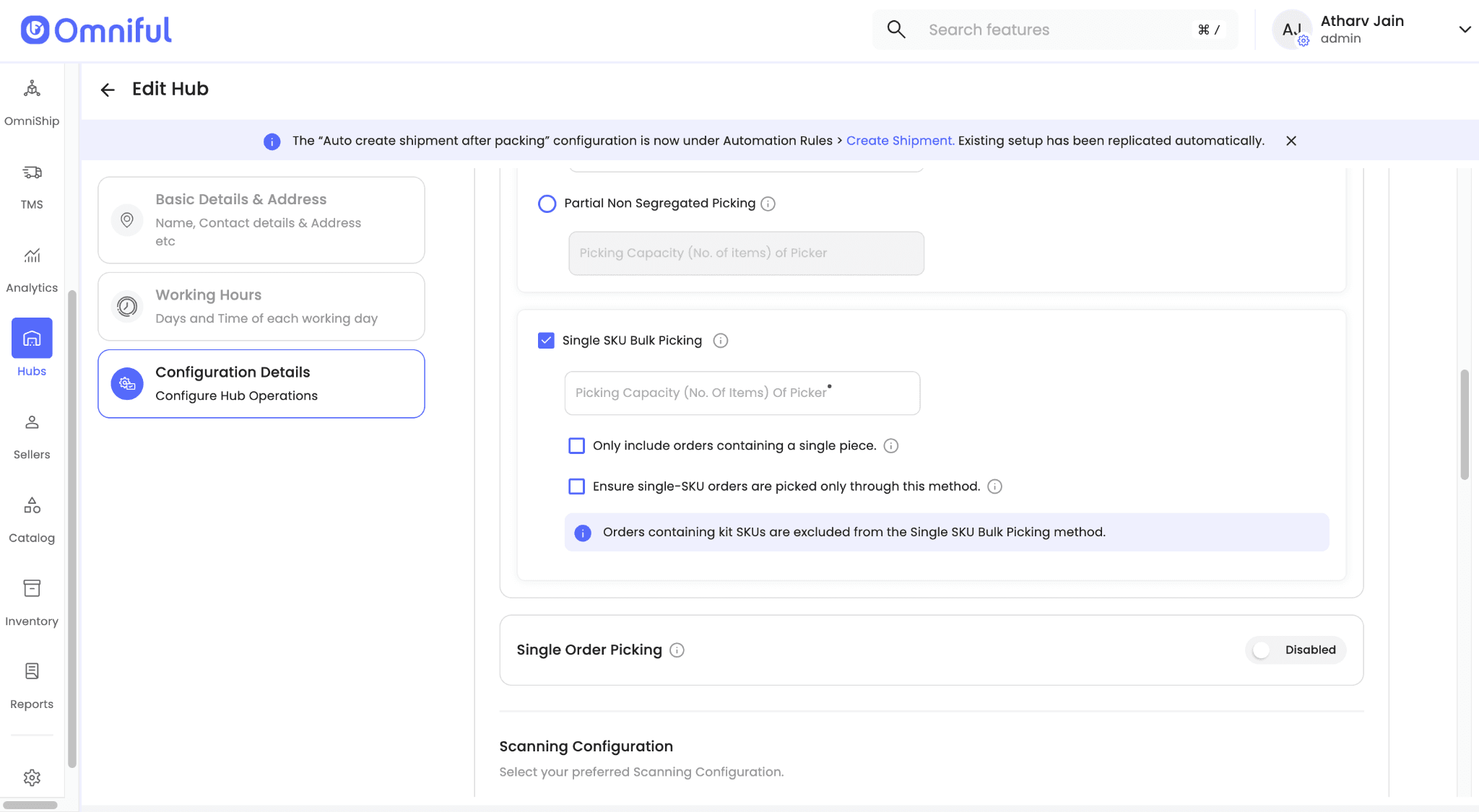Open the Inventory sidebar icon
Viewport: 1479px width, 812px height.
click(32, 589)
